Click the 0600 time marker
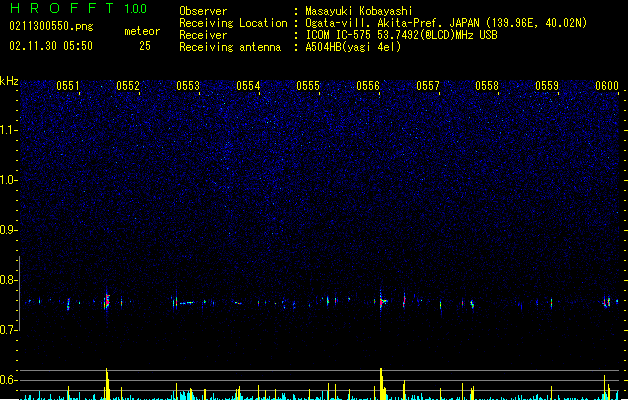Screen dimensions: 629x400 coord(607,86)
